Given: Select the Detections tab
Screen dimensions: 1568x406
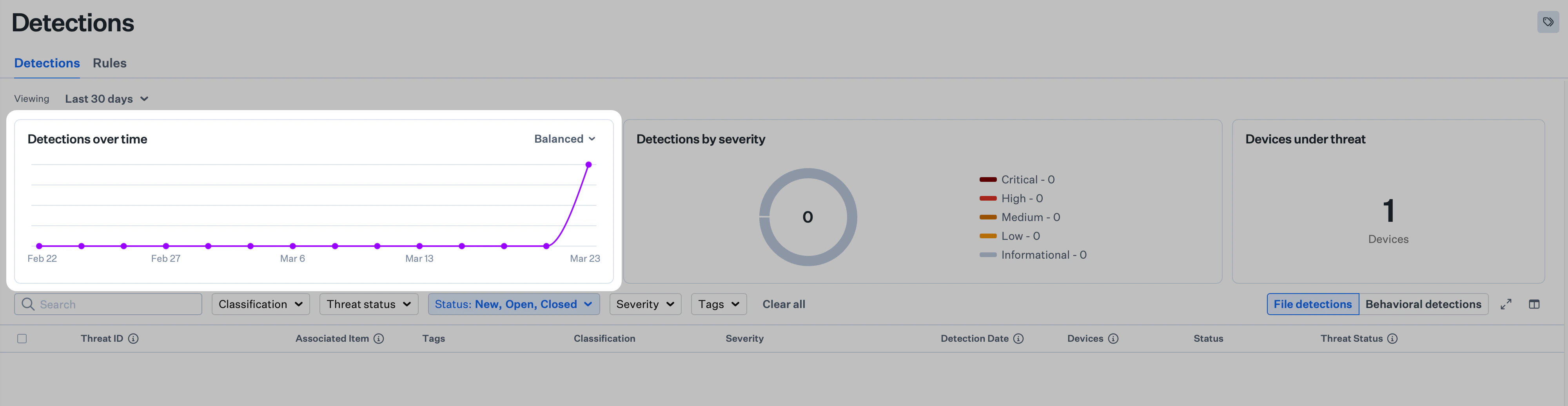Looking at the screenshot, I should (47, 63).
